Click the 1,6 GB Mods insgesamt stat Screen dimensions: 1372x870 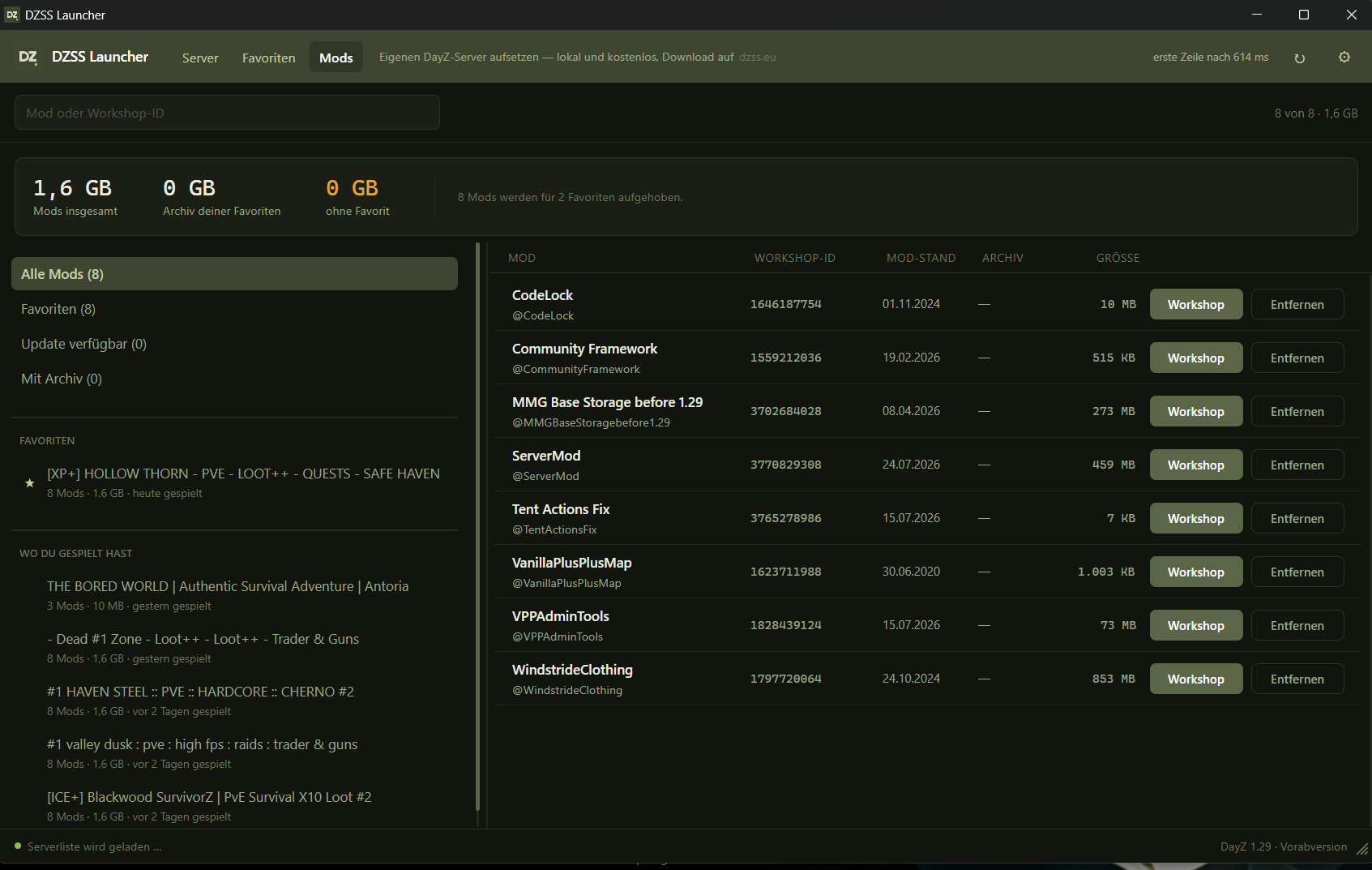[x=75, y=197]
